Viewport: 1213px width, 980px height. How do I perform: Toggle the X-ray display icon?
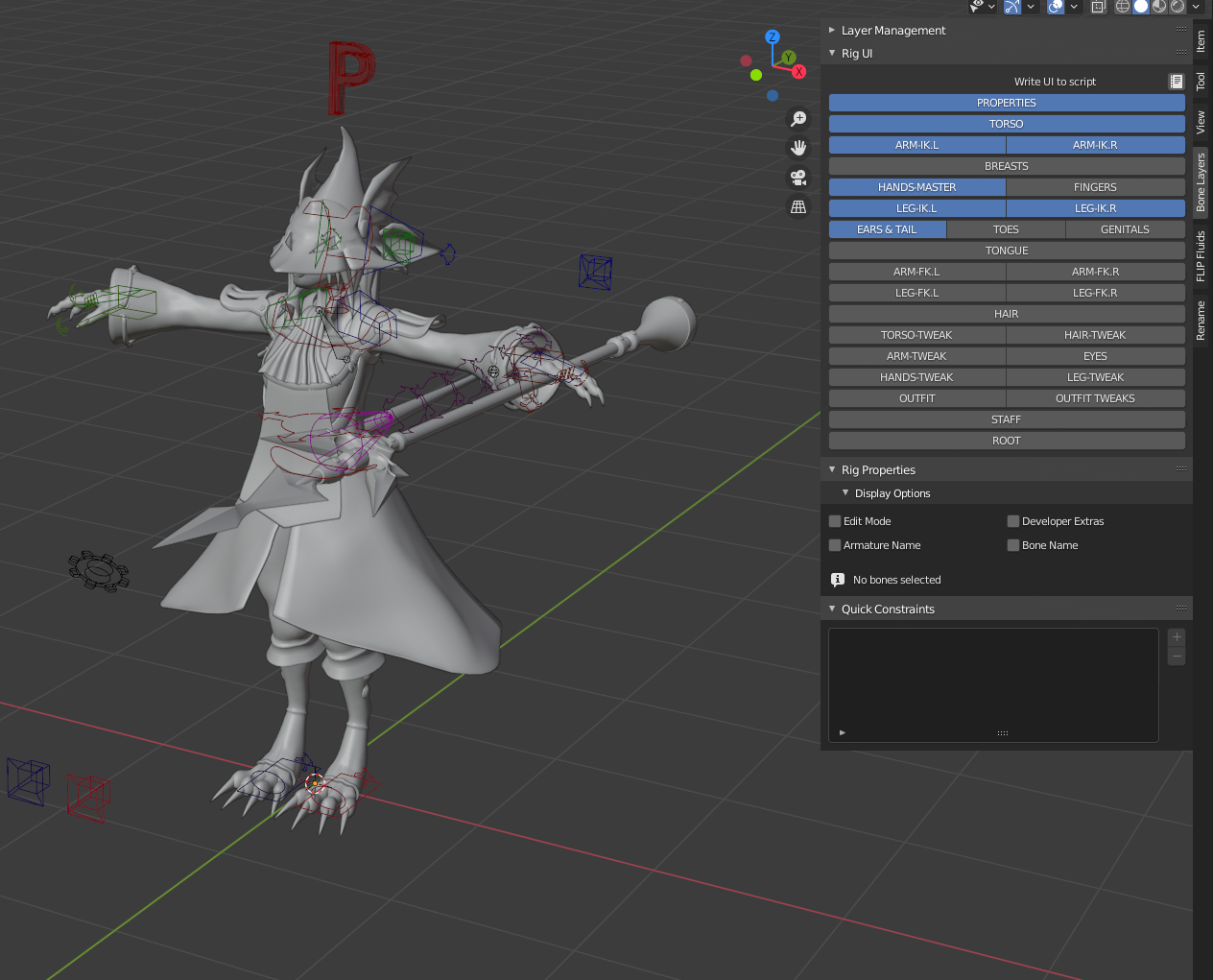tap(1098, 7)
